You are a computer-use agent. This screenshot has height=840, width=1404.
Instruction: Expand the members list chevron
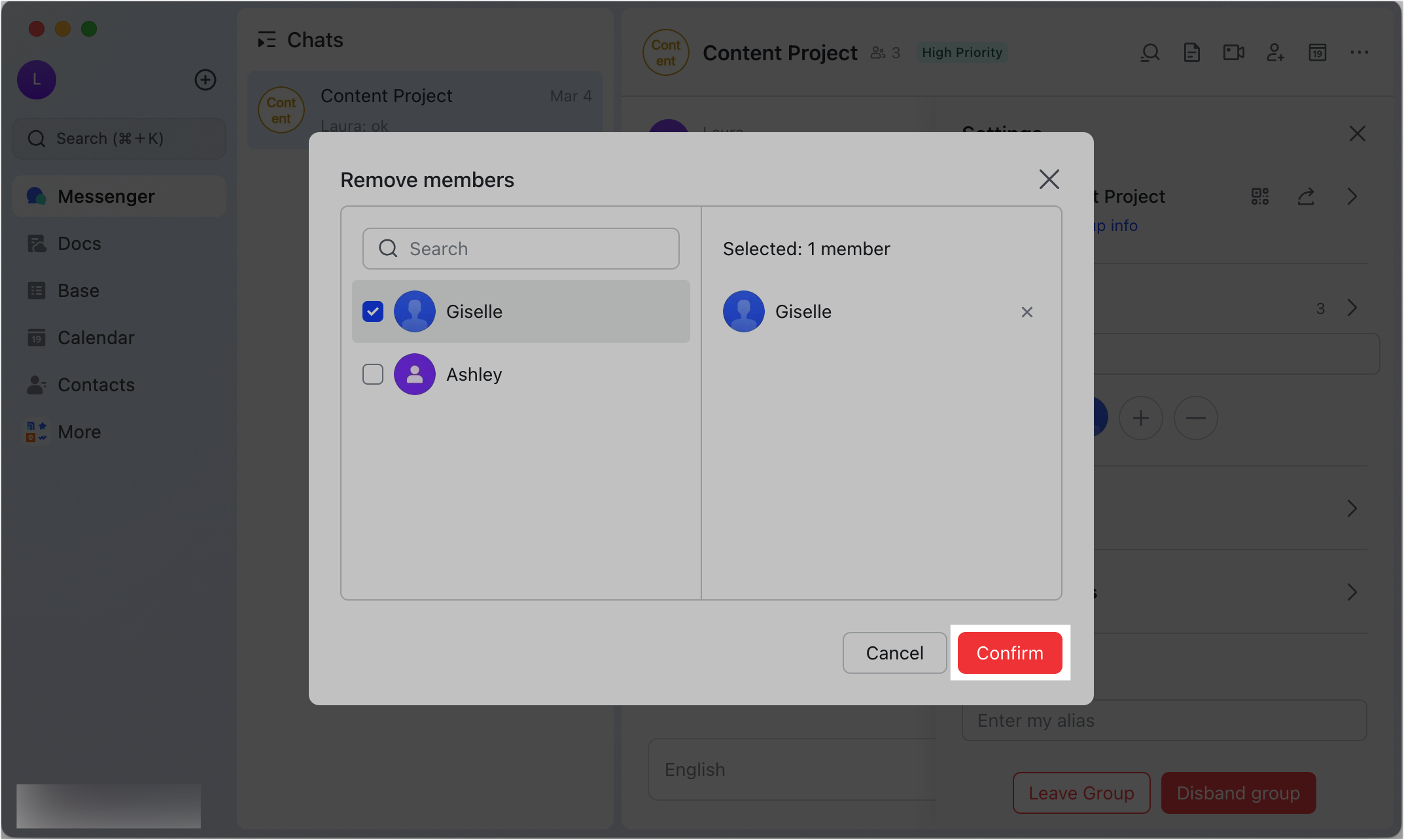tap(1352, 308)
